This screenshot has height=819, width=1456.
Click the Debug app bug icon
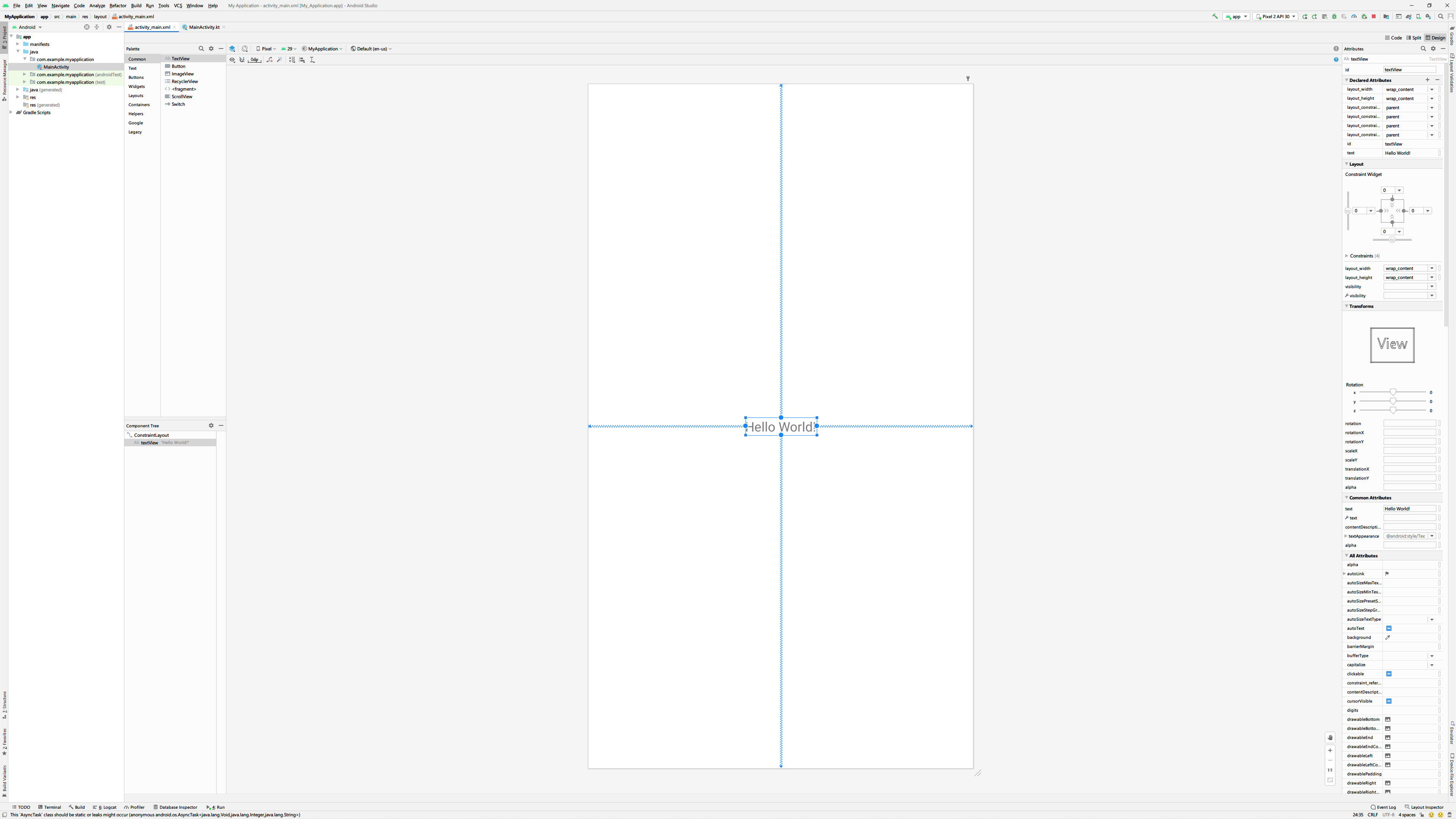(1335, 16)
